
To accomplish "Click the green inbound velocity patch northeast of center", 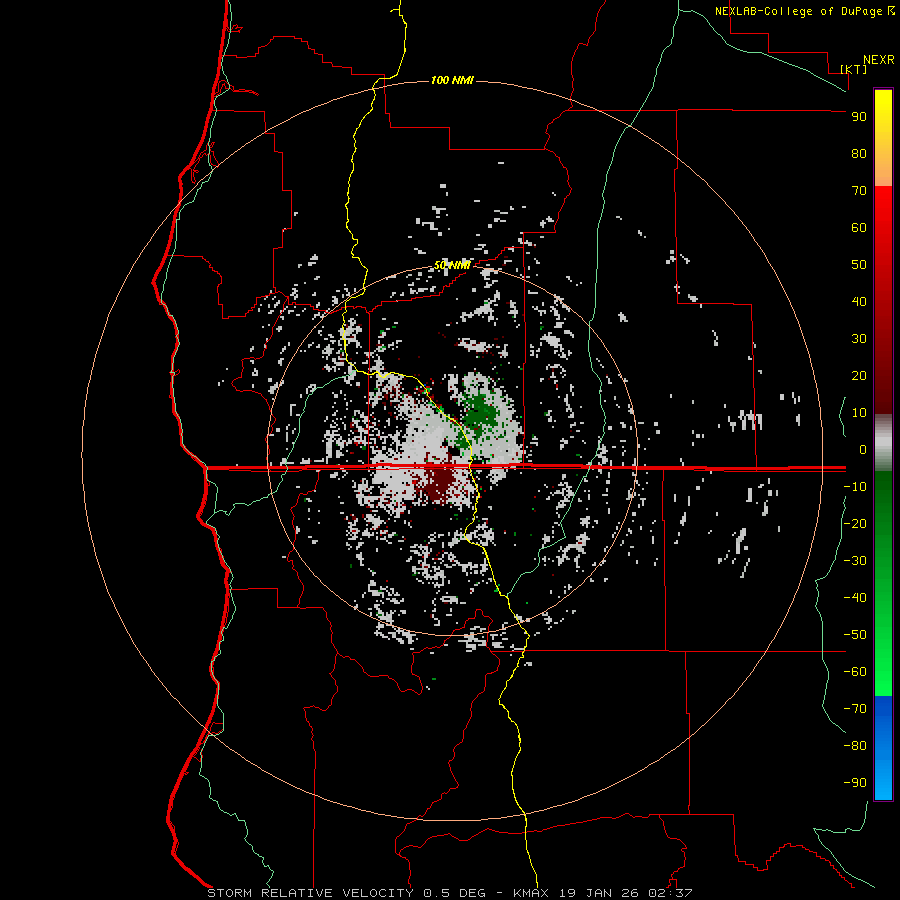I will click(x=480, y=414).
